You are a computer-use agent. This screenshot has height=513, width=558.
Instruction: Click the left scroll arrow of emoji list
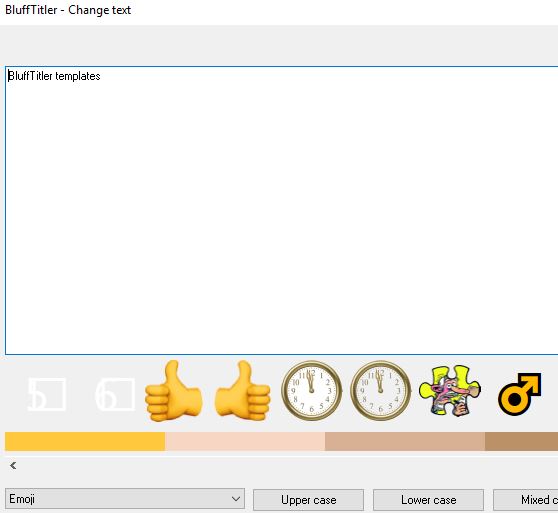click(13, 465)
